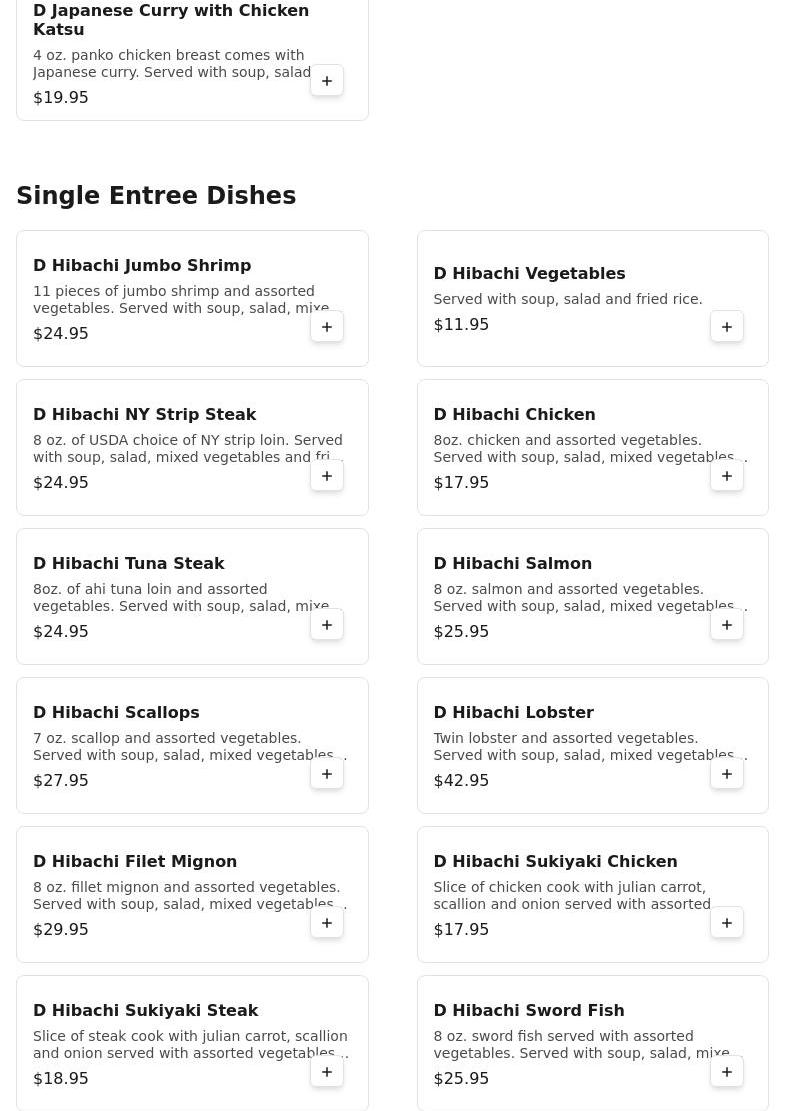Add D Hibachi Salmon to order

coord(727,625)
